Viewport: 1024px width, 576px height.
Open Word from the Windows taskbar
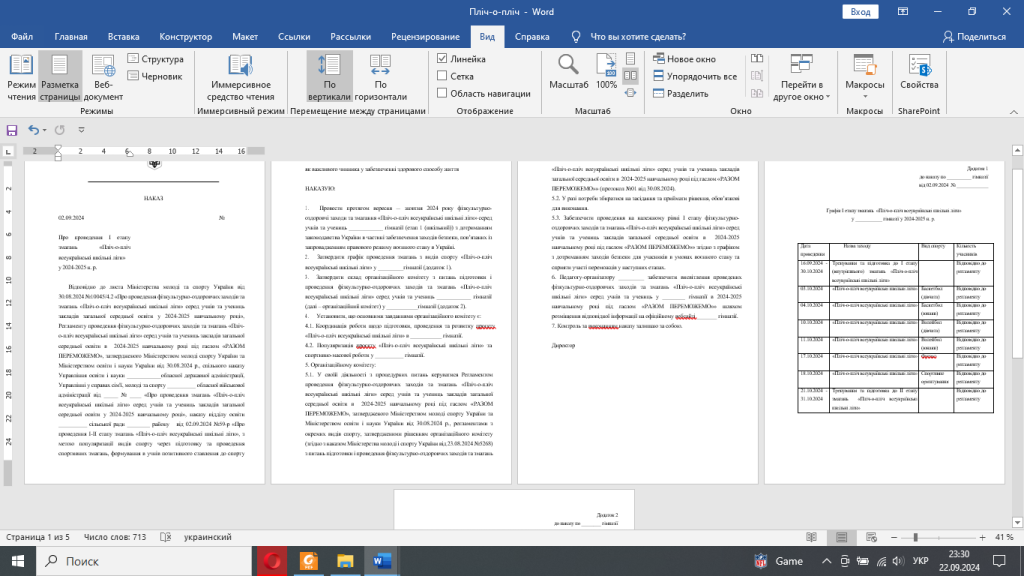click(384, 560)
